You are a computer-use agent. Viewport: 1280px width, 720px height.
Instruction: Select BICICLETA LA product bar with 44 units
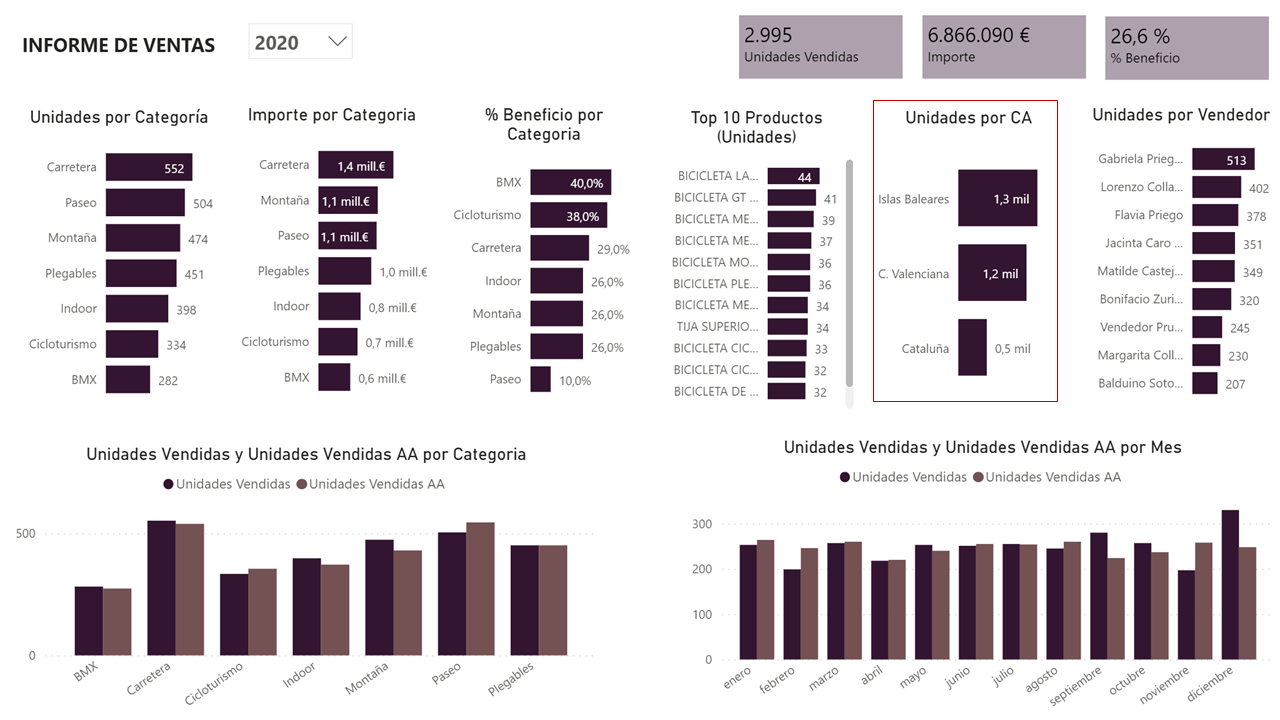796,176
